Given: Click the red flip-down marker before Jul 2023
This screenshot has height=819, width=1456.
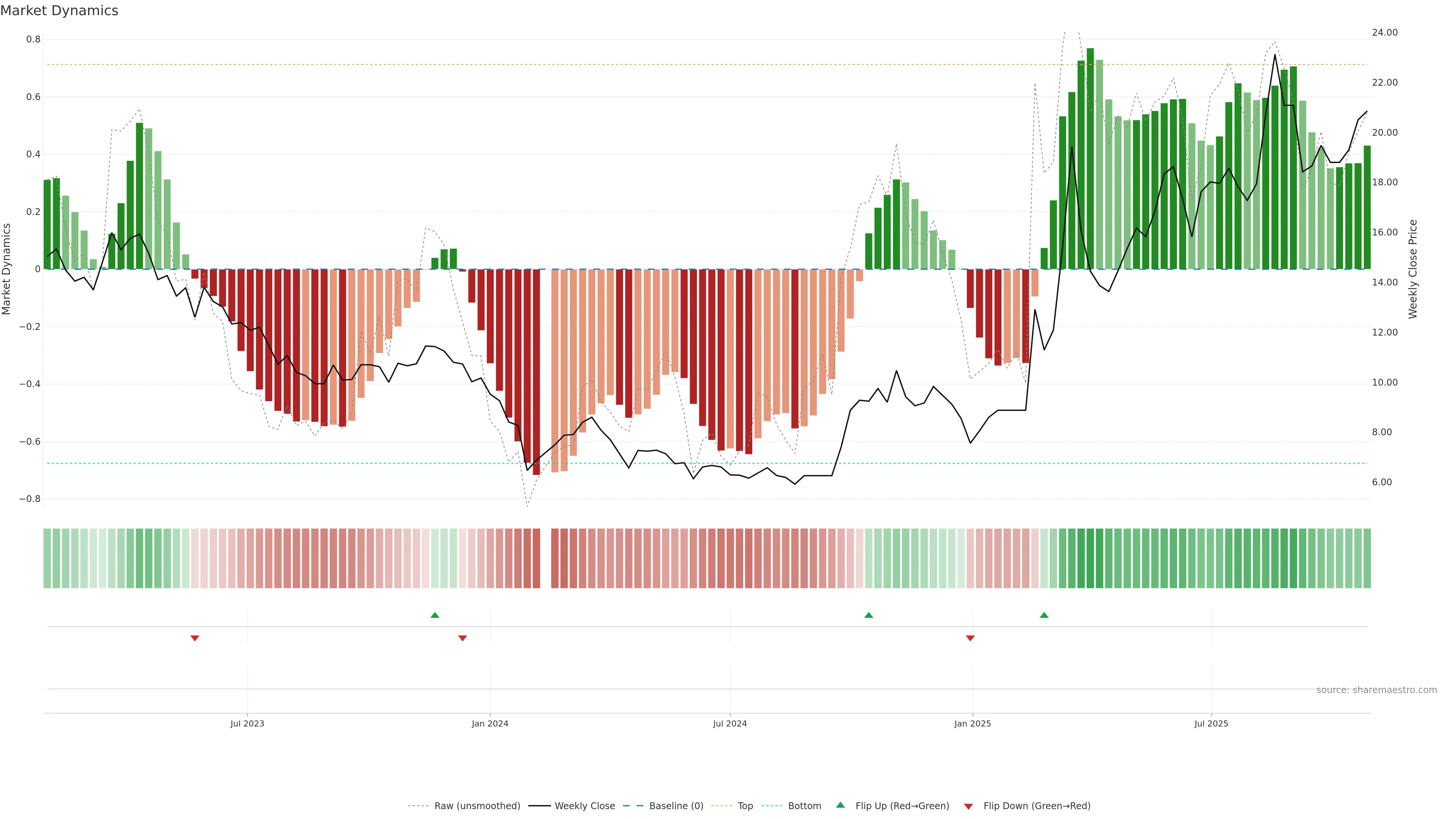Looking at the screenshot, I should pos(195,638).
